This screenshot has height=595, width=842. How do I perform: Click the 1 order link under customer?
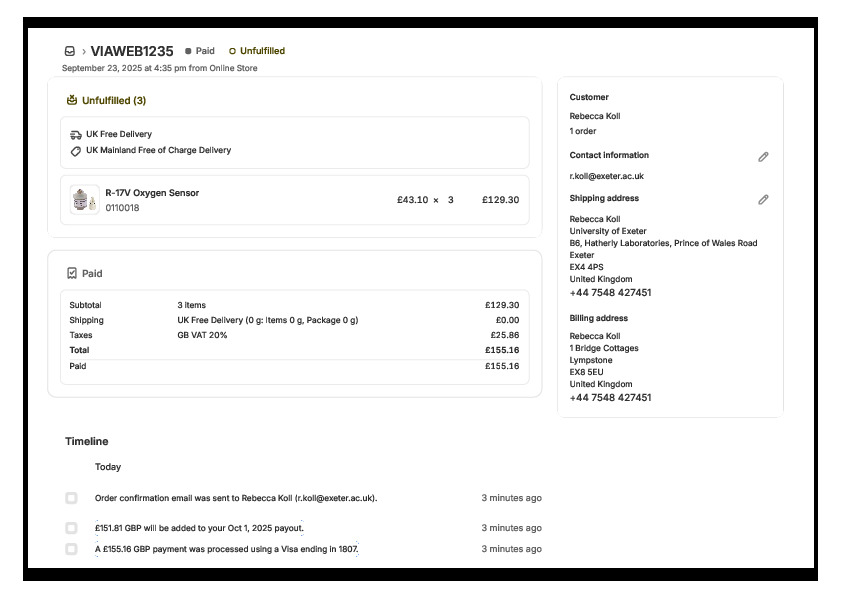coord(585,131)
